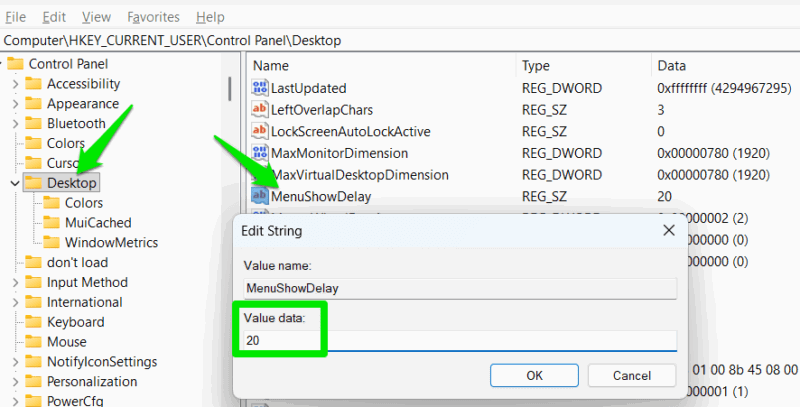Click REG_SZ type of MenuShowDelay row
The width and height of the screenshot is (800, 407).
[x=544, y=196]
